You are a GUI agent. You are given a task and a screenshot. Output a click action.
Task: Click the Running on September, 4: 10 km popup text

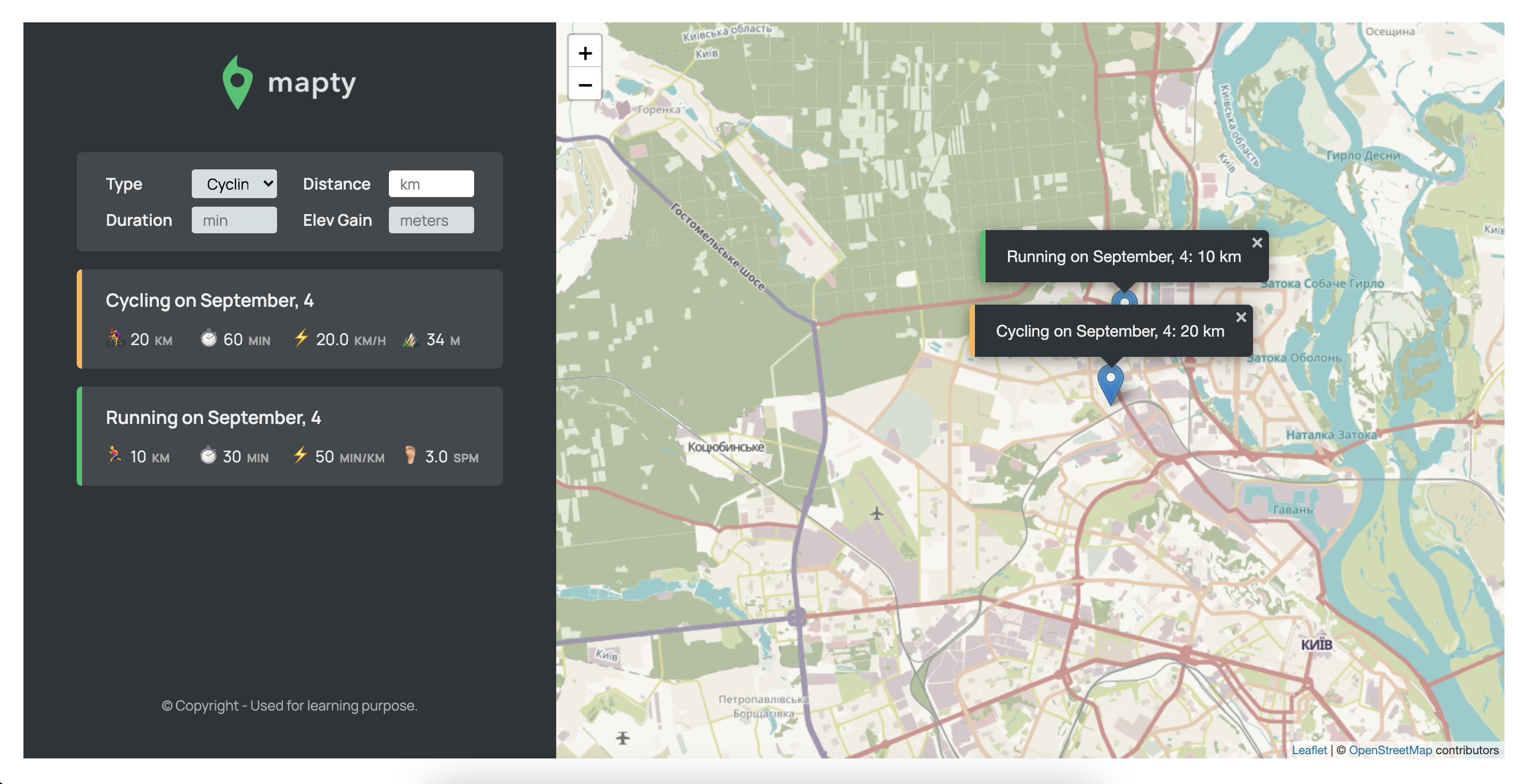1124,257
